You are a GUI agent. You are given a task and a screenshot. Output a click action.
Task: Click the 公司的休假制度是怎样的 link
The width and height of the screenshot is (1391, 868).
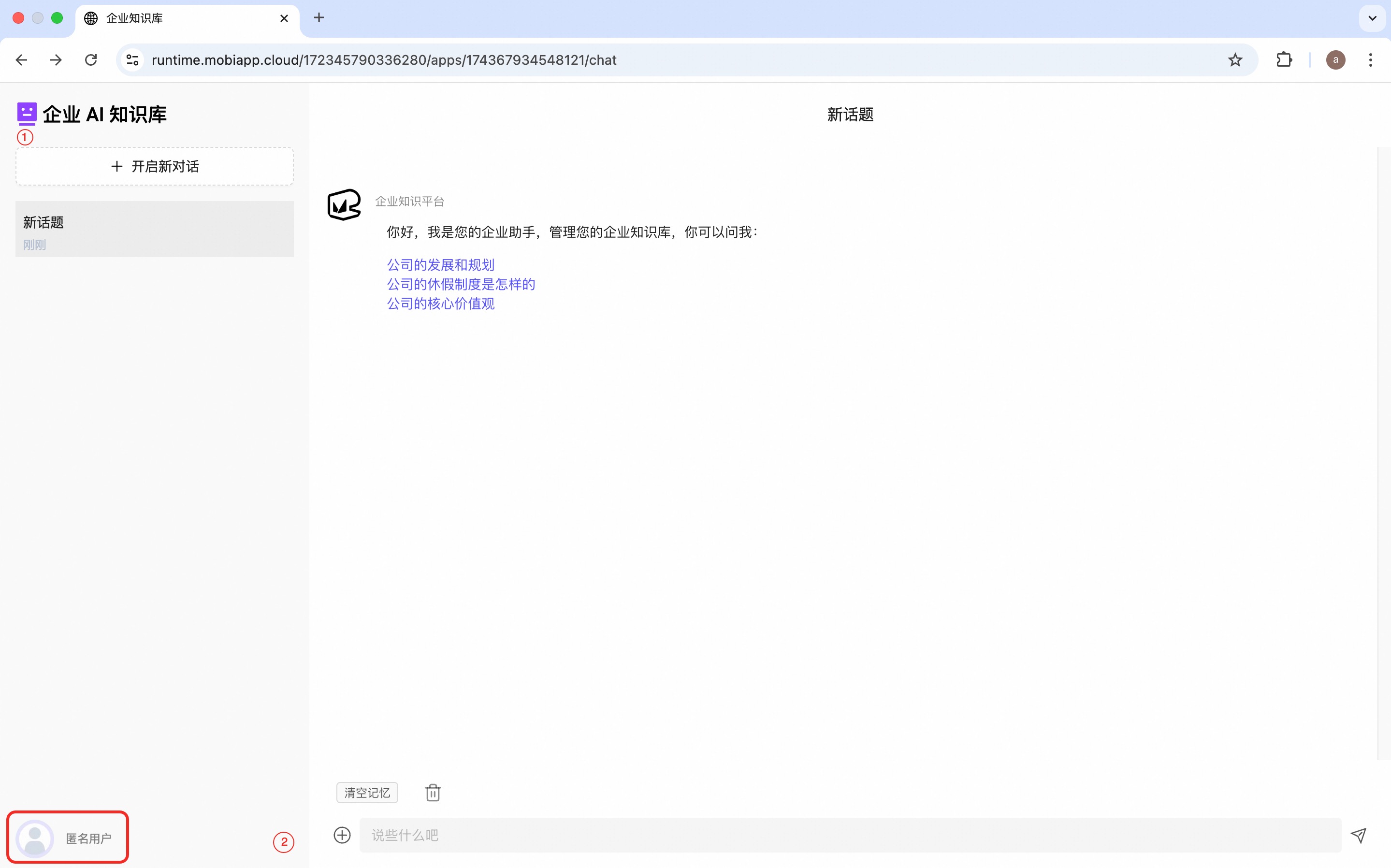point(461,284)
